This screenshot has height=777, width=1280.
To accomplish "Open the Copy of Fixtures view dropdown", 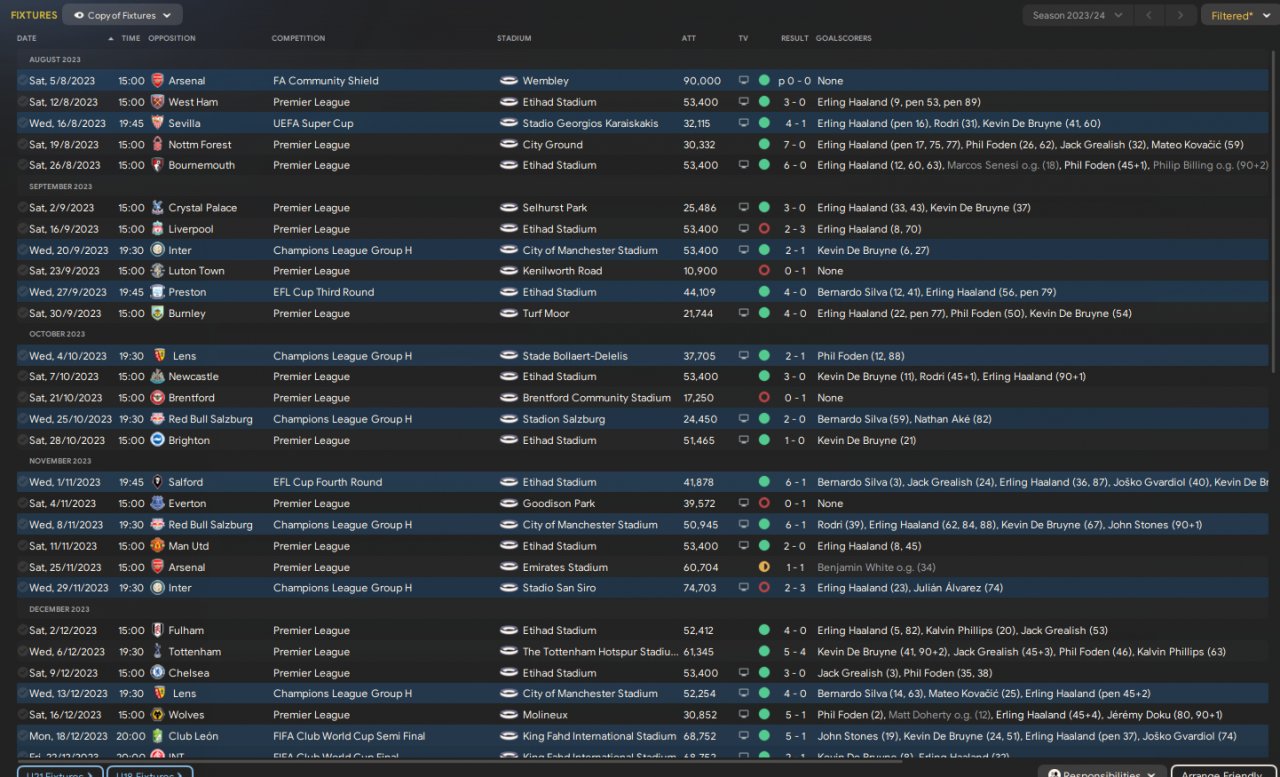I will click(122, 15).
